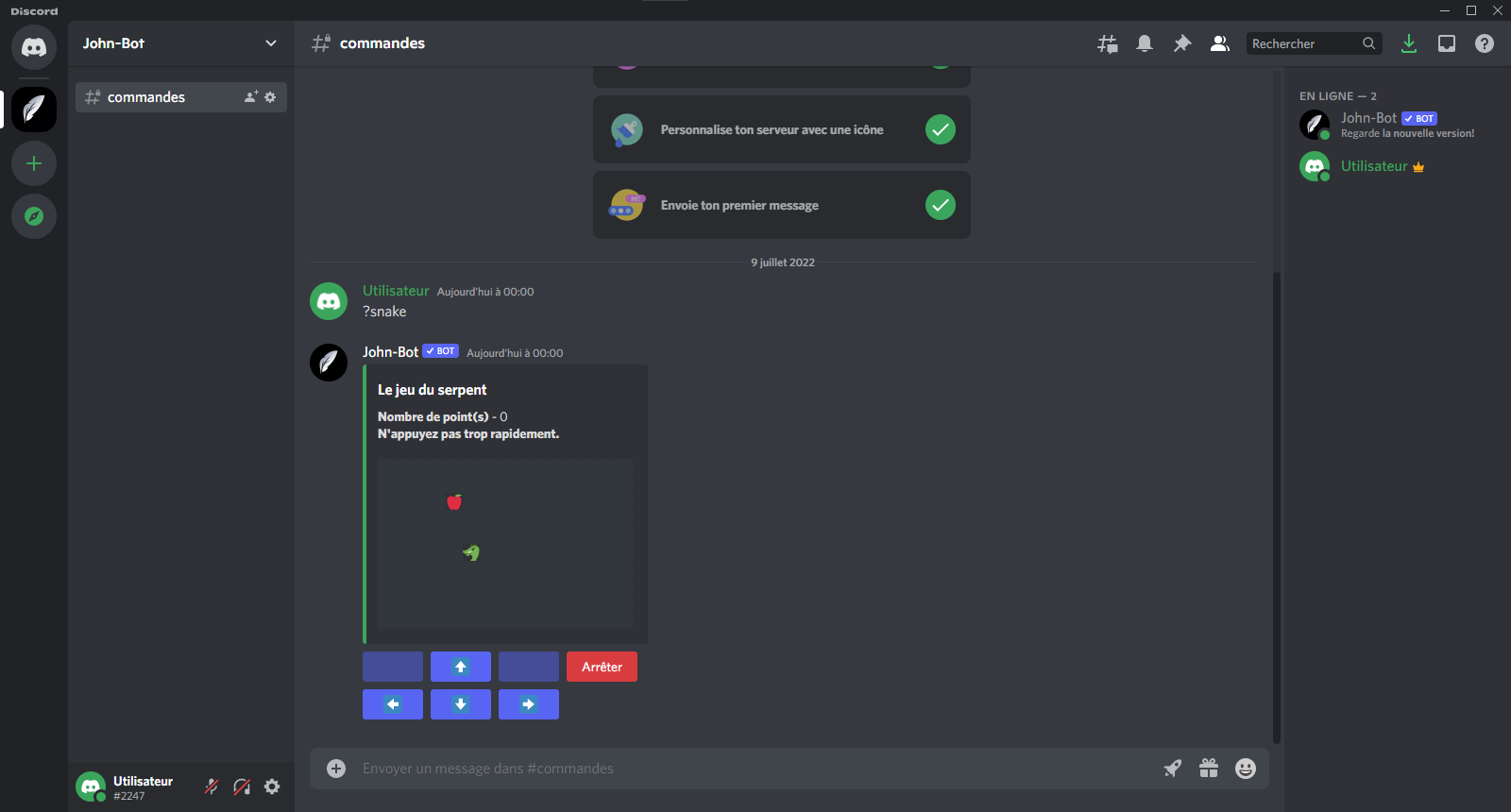Image resolution: width=1511 pixels, height=812 pixels.
Task: Toggle microphone mute
Action: 212,787
